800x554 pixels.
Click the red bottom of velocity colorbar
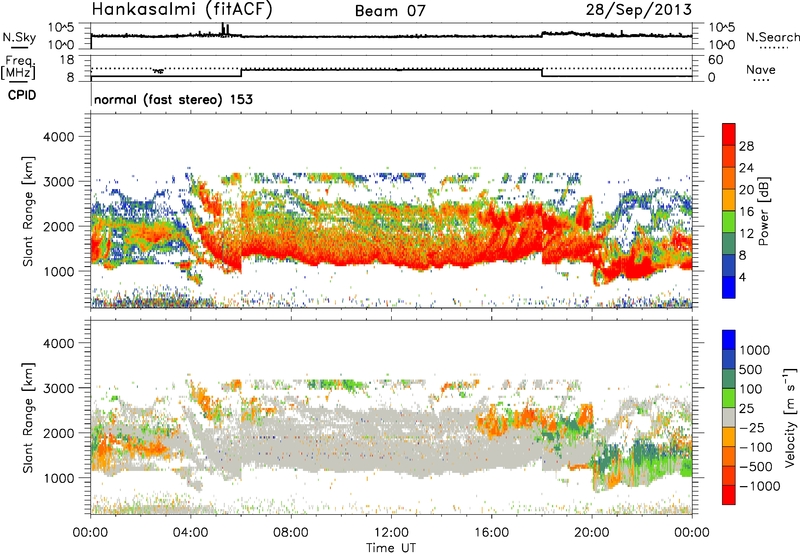click(729, 495)
